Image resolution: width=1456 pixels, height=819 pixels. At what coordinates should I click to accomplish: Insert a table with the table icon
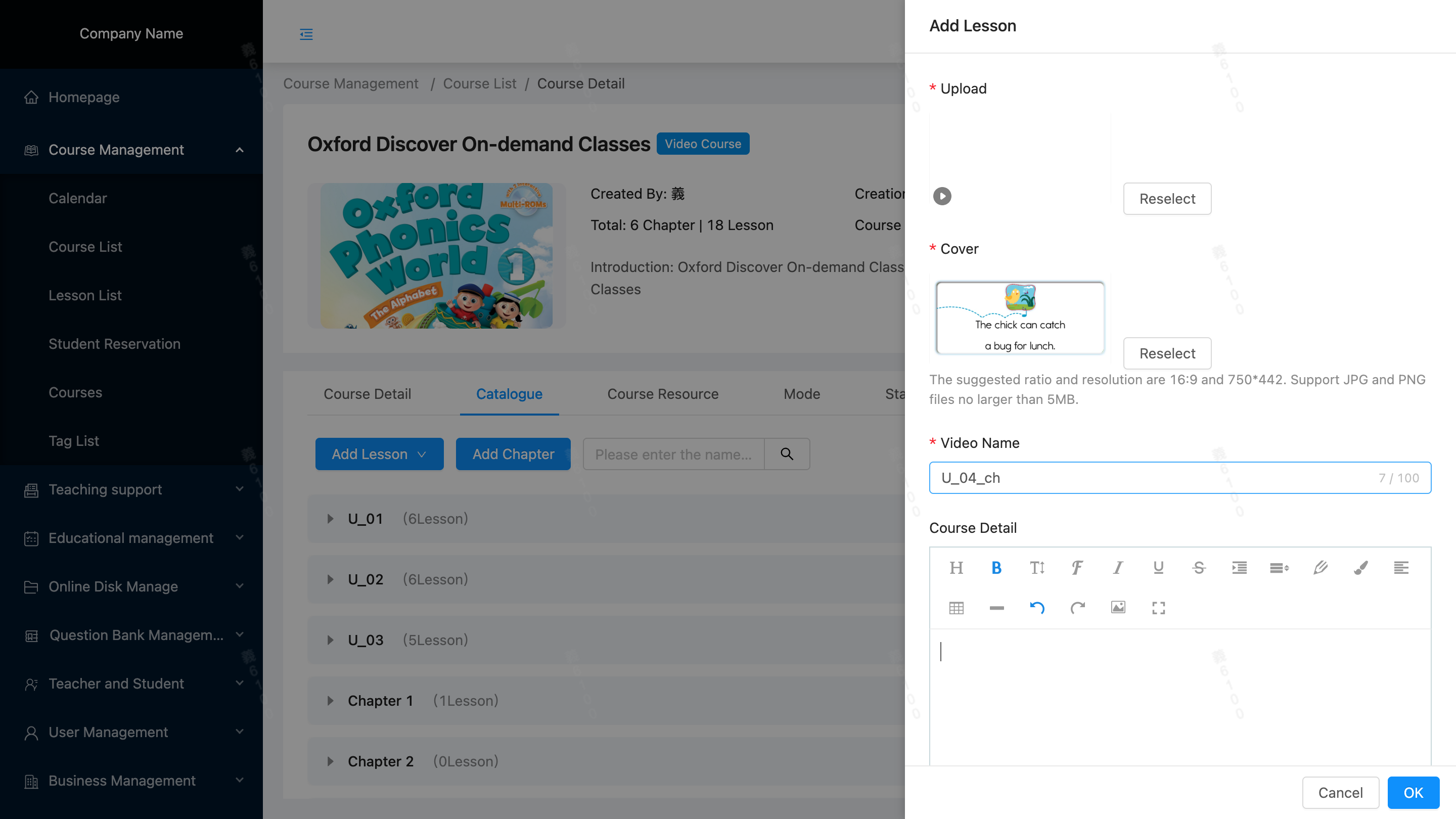pos(957,608)
